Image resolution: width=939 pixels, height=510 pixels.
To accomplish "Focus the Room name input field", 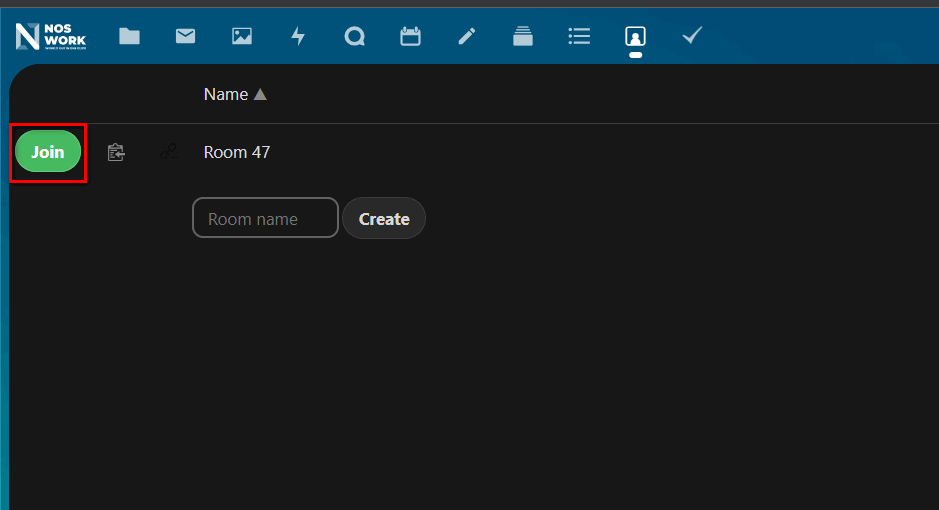I will [x=265, y=218].
